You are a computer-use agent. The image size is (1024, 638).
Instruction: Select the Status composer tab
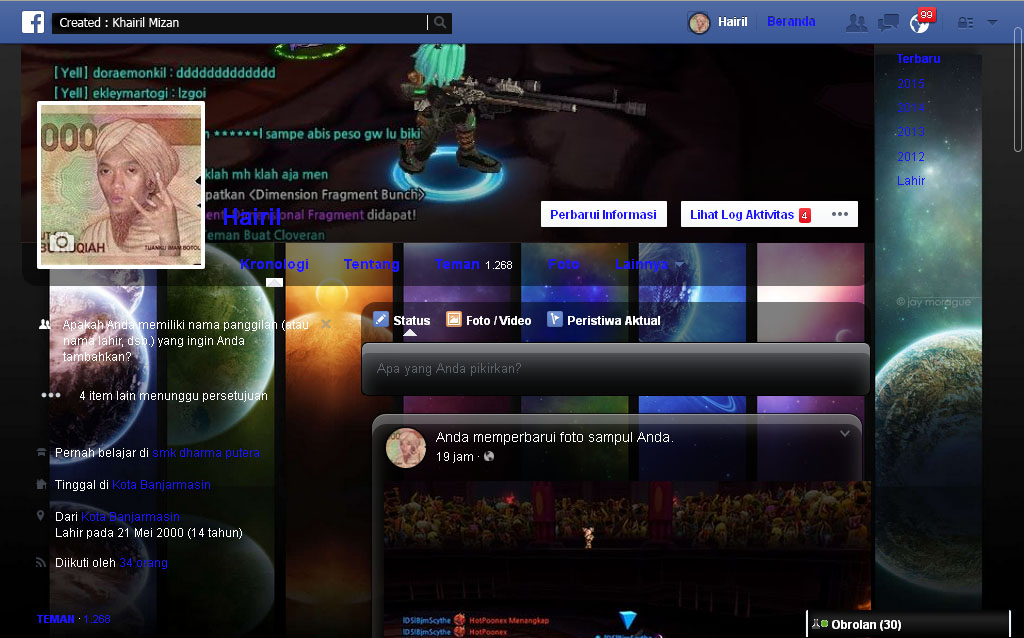coord(402,320)
